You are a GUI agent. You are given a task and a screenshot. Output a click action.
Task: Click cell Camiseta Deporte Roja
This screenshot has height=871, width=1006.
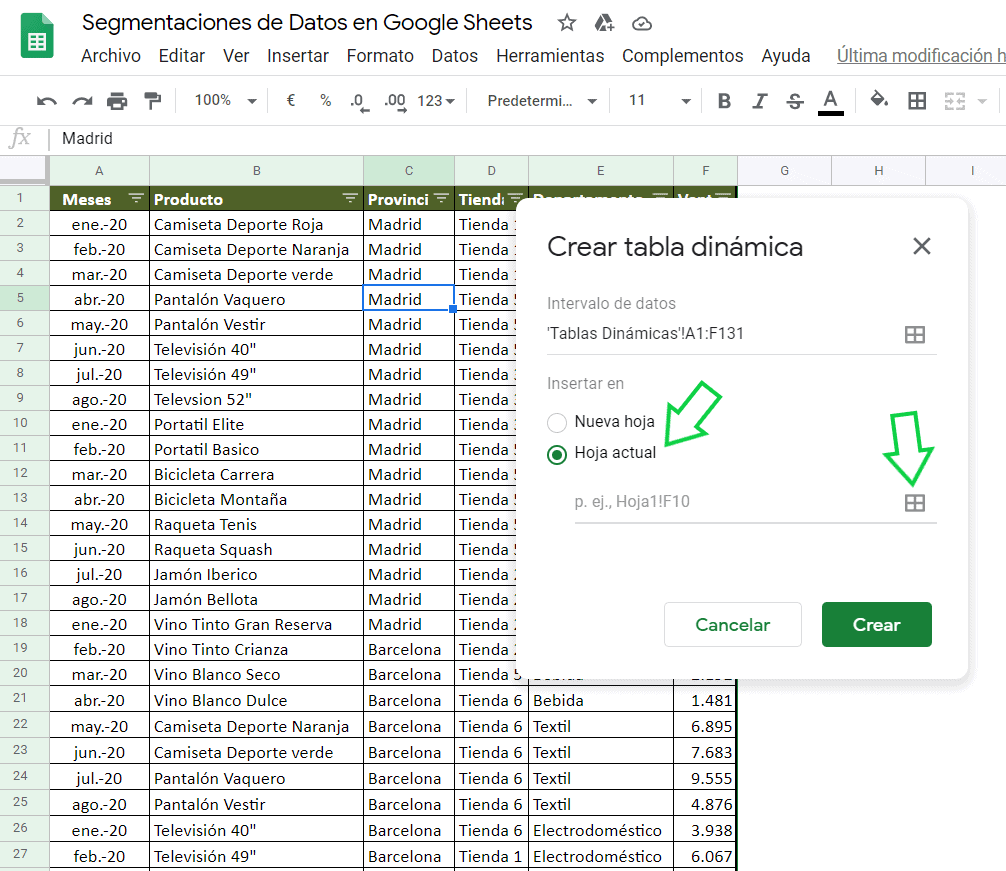(257, 224)
